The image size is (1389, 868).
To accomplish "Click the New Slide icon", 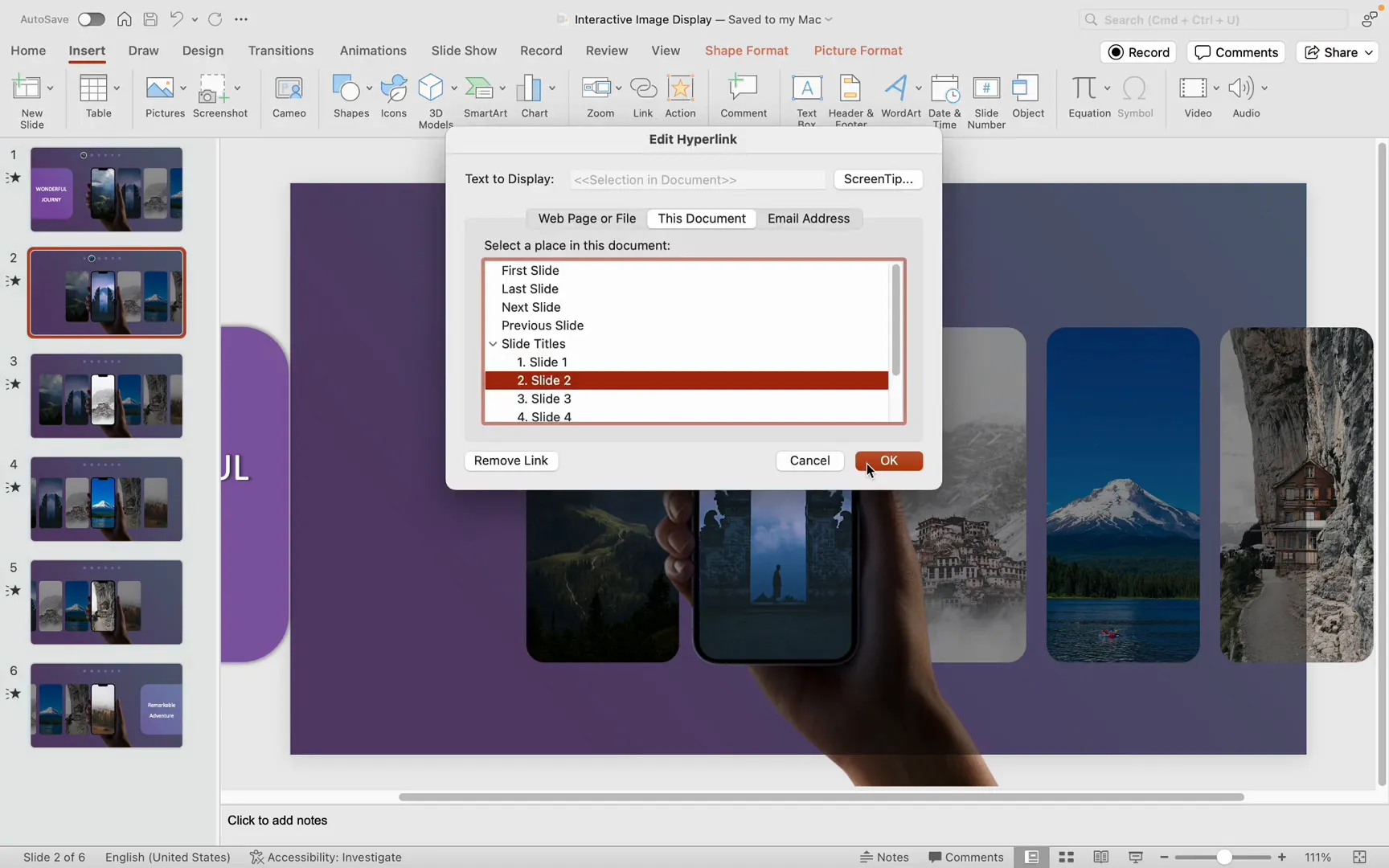I will (x=27, y=88).
